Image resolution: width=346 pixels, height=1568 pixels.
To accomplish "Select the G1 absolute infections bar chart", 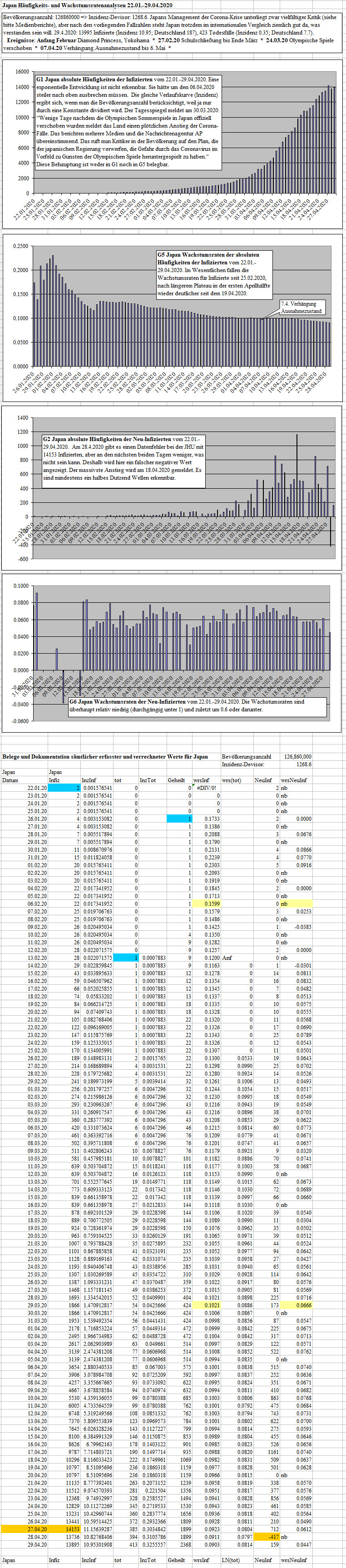I will click(173, 144).
